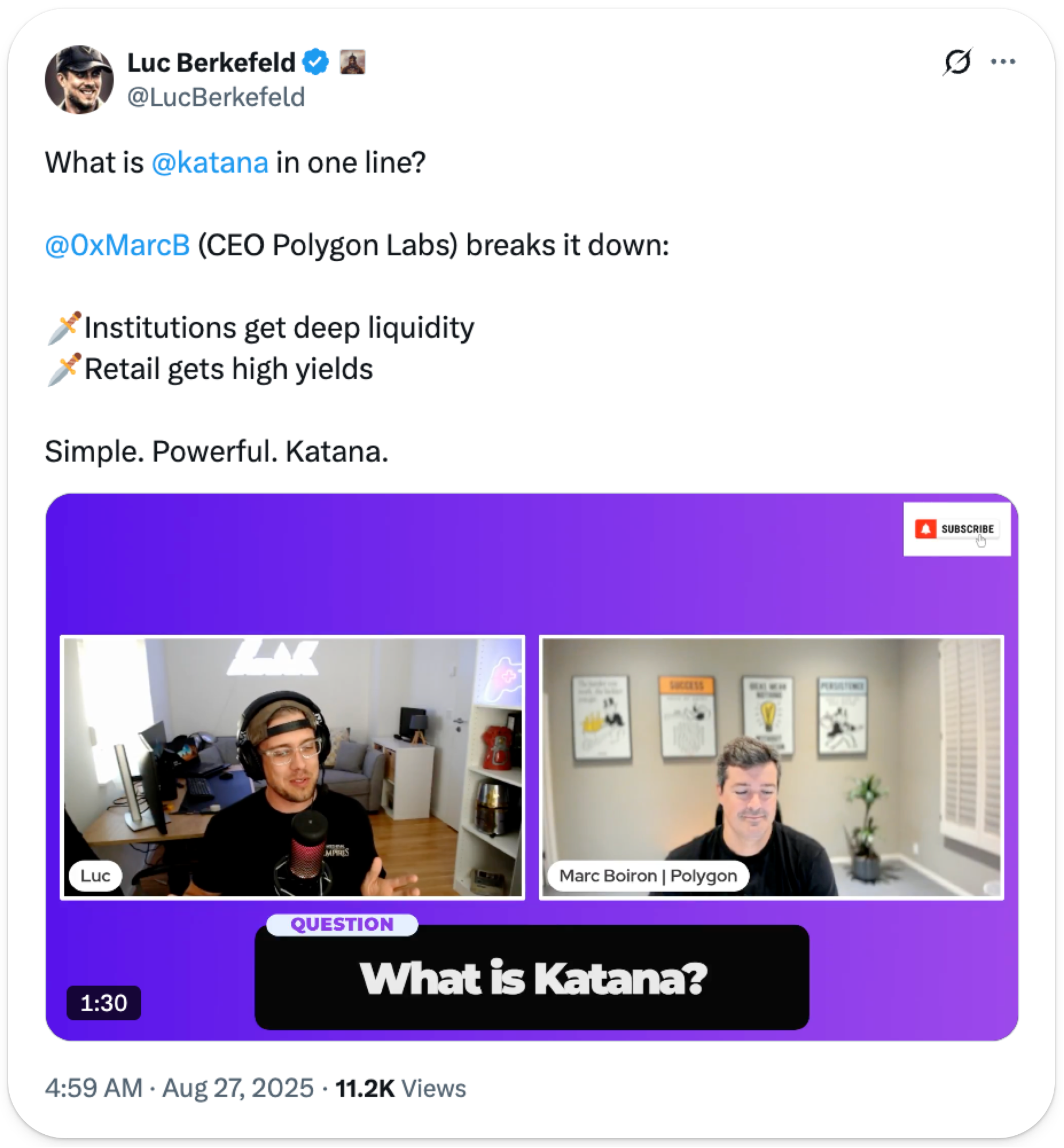Screen dimensions: 1064x1148
Task: Open the @katana mention link
Action: (210, 163)
